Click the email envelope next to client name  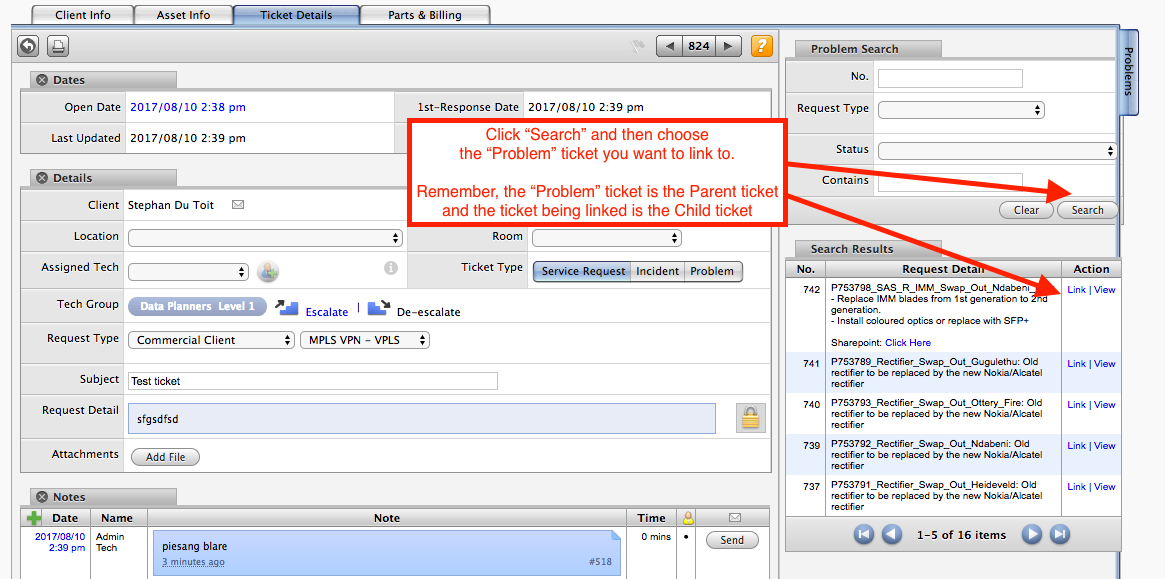pos(238,204)
